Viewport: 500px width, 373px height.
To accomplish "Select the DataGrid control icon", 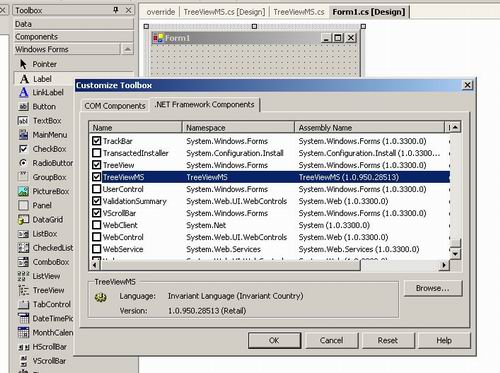I will tap(23, 219).
